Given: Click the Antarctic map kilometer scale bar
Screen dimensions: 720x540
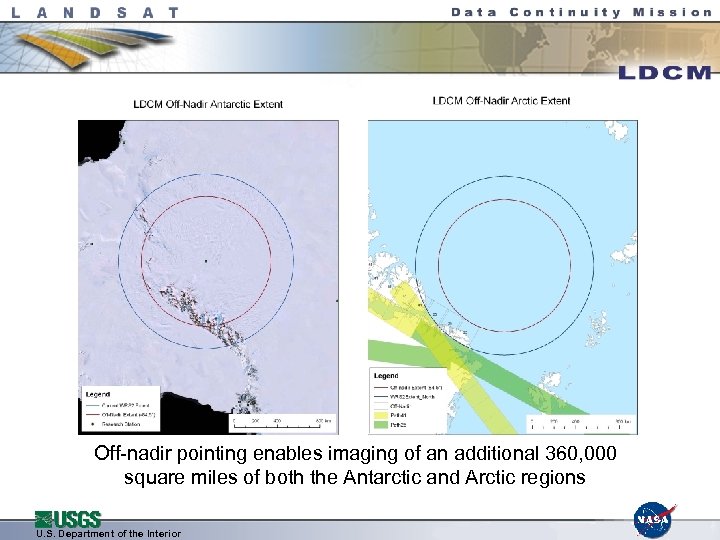Looking at the screenshot, I should 282,423.
